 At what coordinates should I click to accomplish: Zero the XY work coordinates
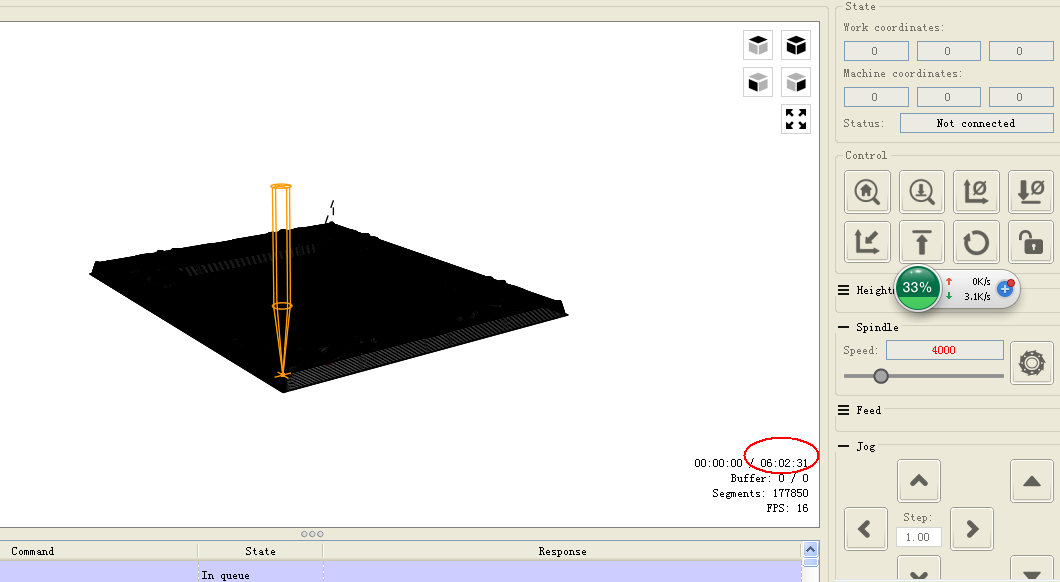pyautogui.click(x=975, y=191)
